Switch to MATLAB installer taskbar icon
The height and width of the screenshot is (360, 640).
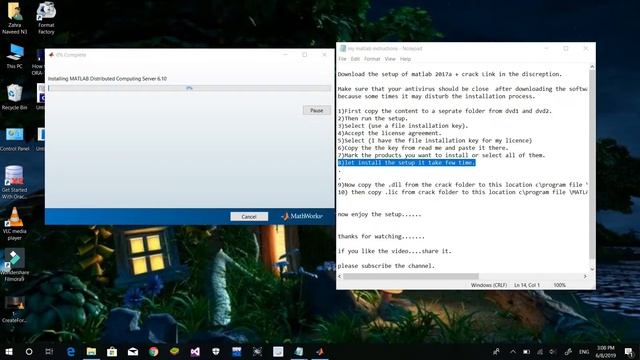(x=320, y=351)
